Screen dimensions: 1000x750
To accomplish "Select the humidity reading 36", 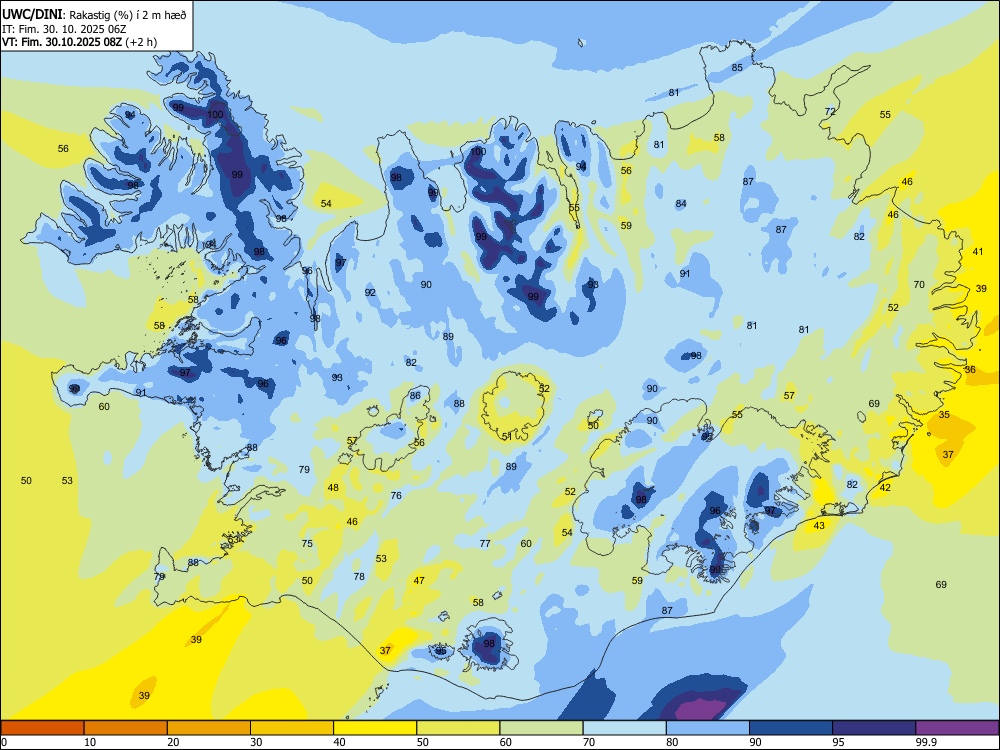I will [x=970, y=370].
